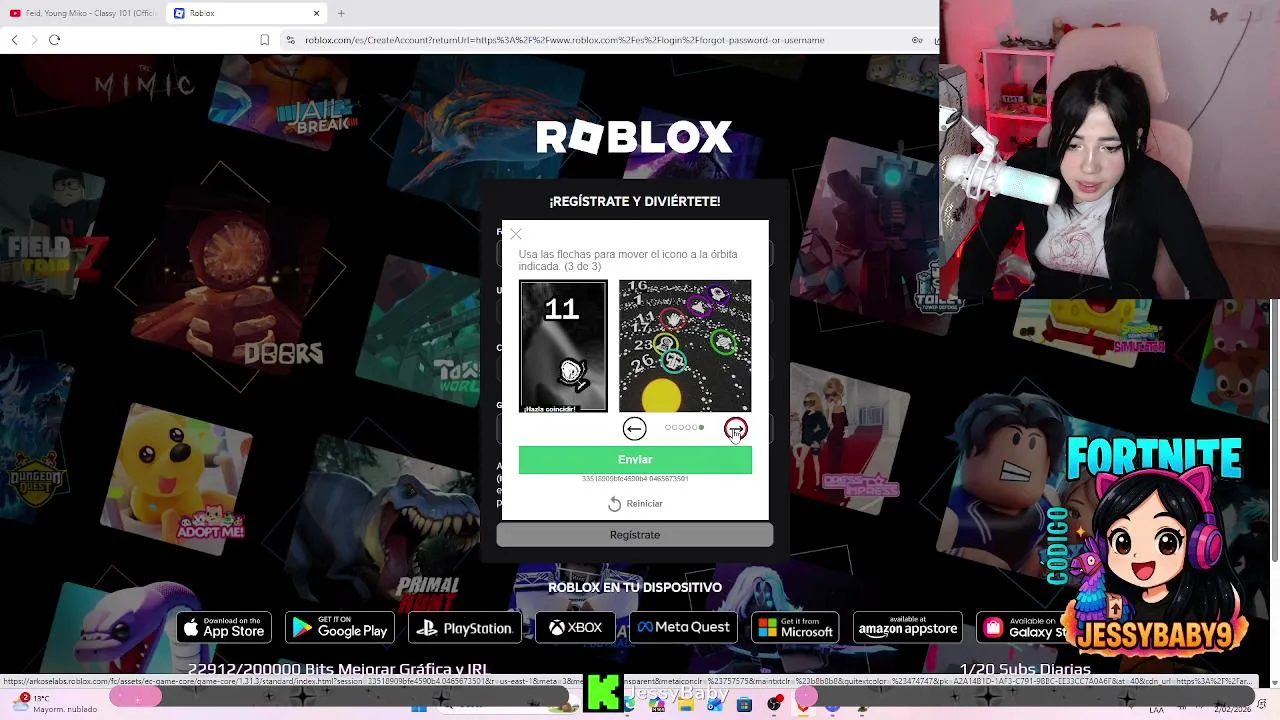1280x720 pixels.
Task: Restart the captcha with Reiniciar
Action: [635, 504]
